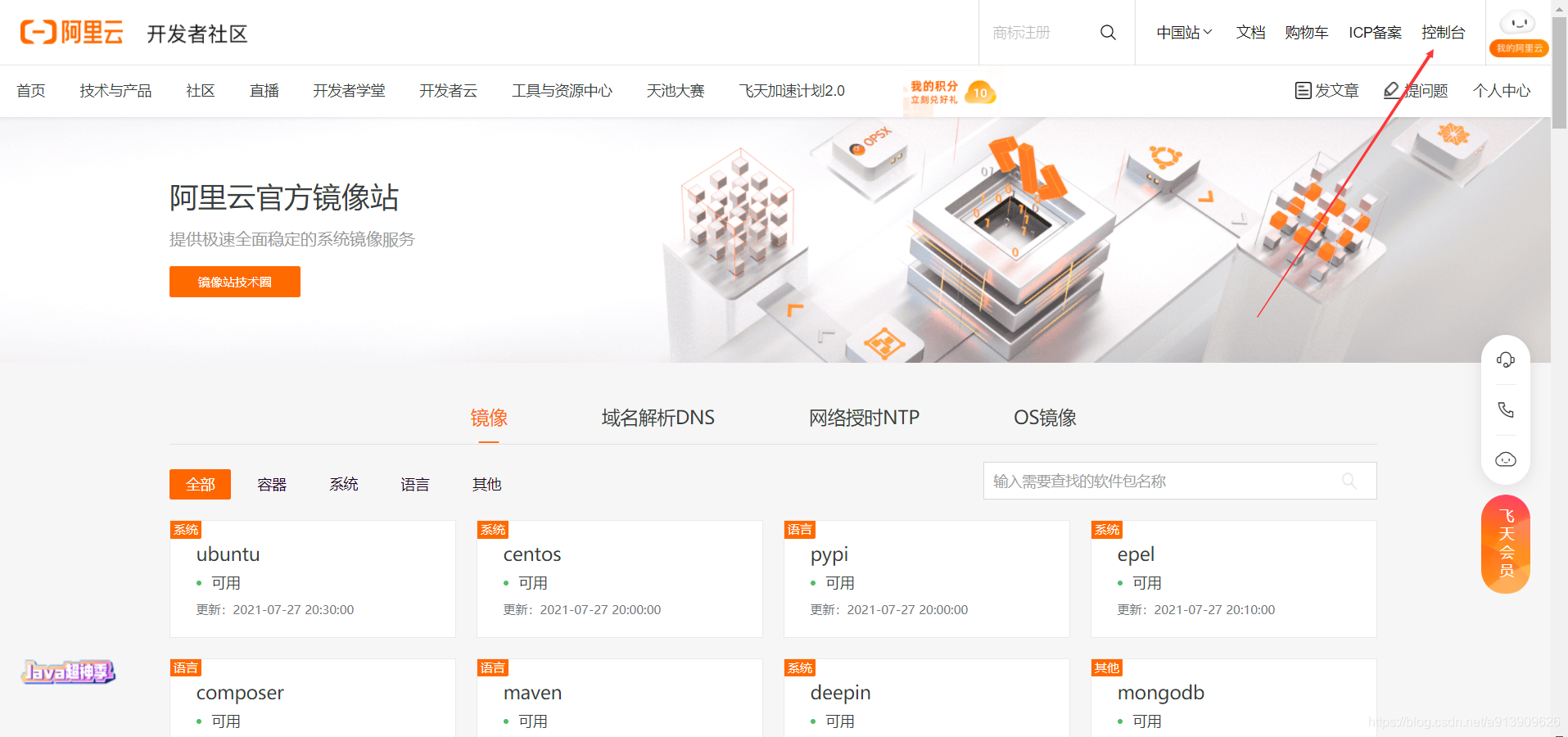The image size is (1568, 737).
Task: Click the robot assistant icon in sidebar
Action: click(1506, 459)
